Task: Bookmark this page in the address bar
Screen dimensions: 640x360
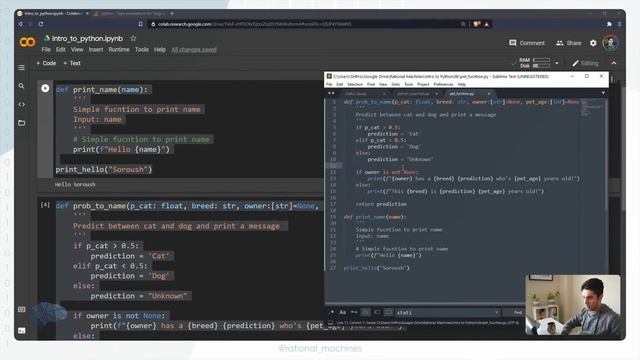Action: [x=140, y=24]
